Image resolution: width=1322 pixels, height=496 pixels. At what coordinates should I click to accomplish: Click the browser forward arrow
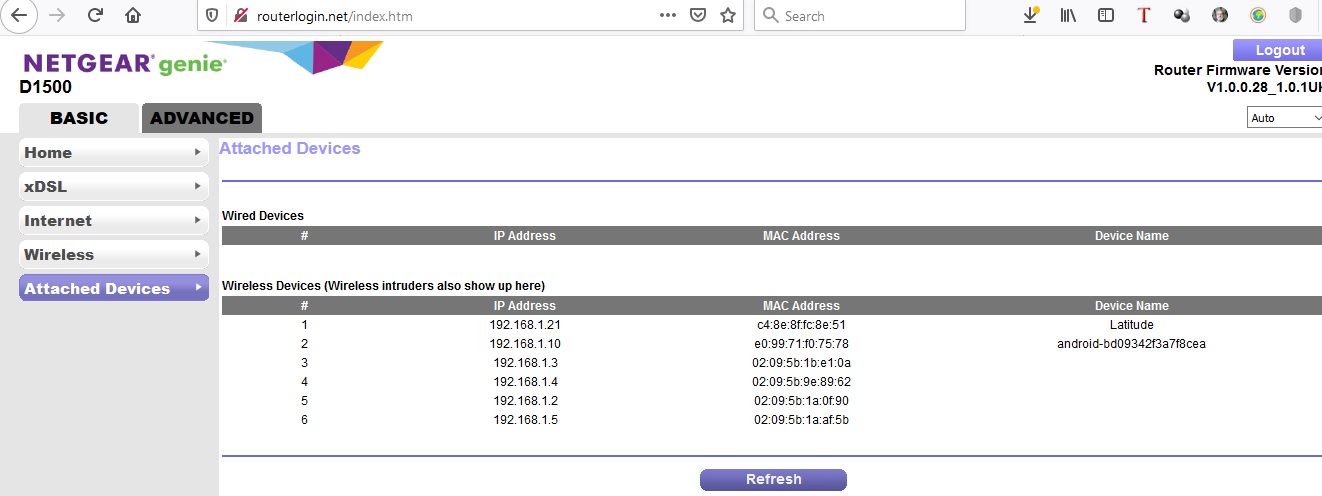click(x=57, y=15)
